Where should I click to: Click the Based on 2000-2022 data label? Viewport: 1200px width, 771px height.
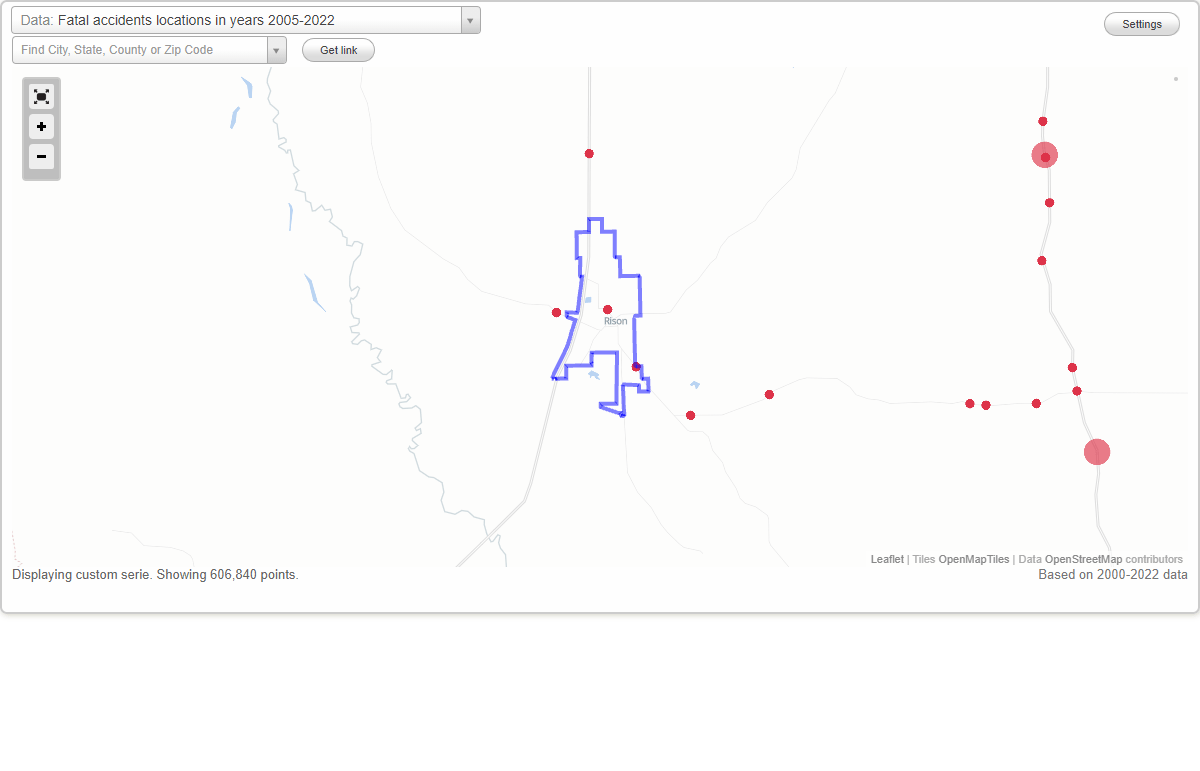[1112, 575]
